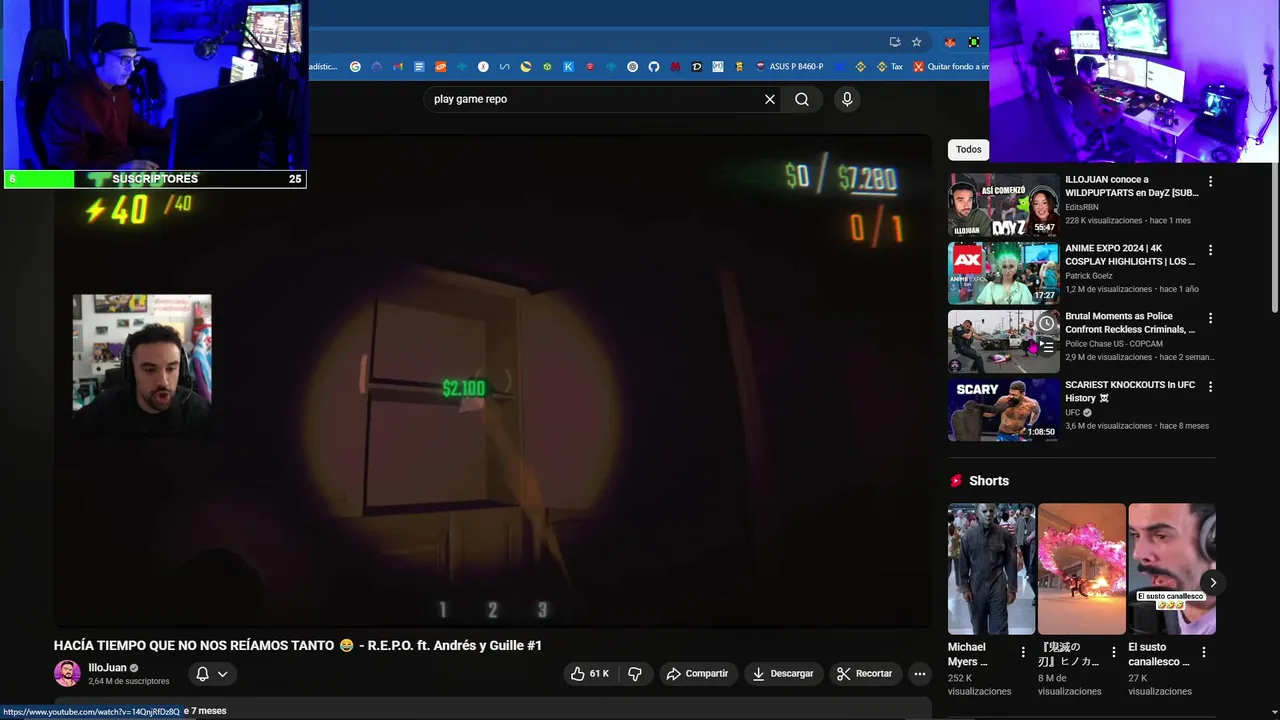Click the Police Chase US - COPCAM channel name
Screen dimensions: 1280x720
click(x=1114, y=343)
